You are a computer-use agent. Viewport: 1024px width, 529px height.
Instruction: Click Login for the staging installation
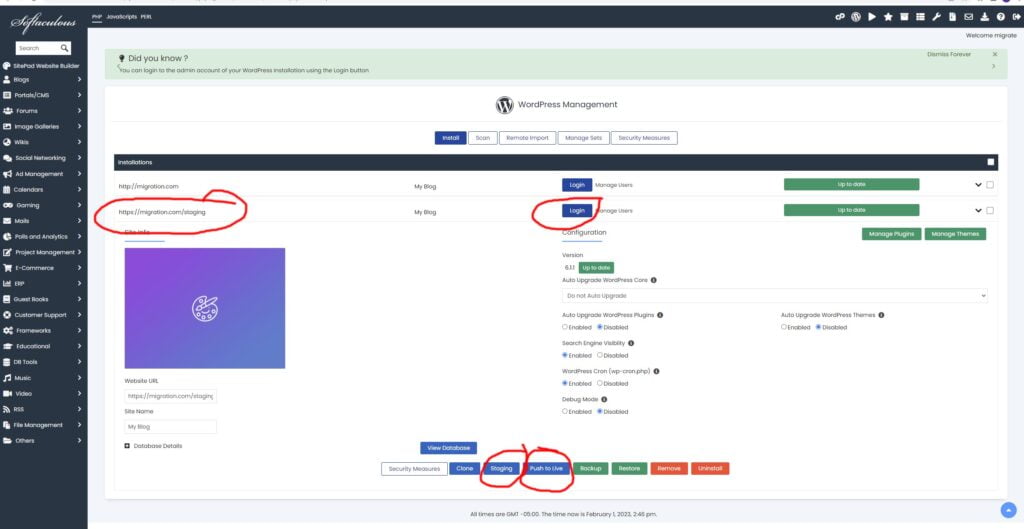[x=577, y=210]
